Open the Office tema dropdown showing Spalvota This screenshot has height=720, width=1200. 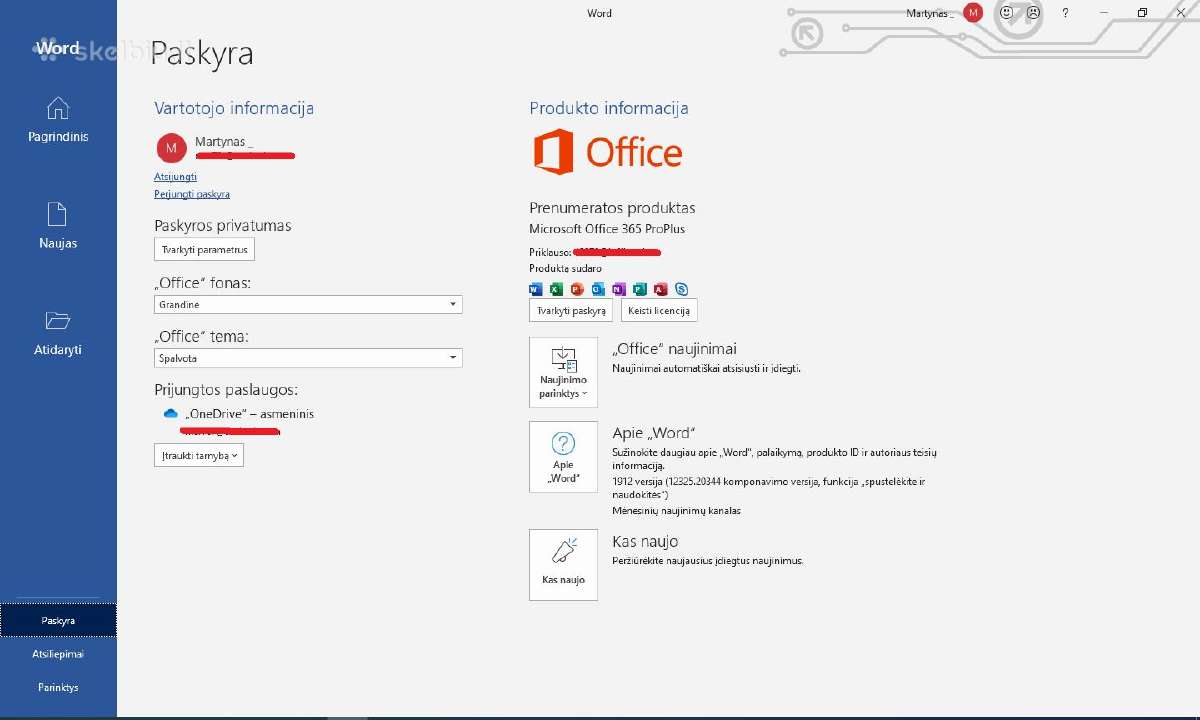(x=308, y=358)
